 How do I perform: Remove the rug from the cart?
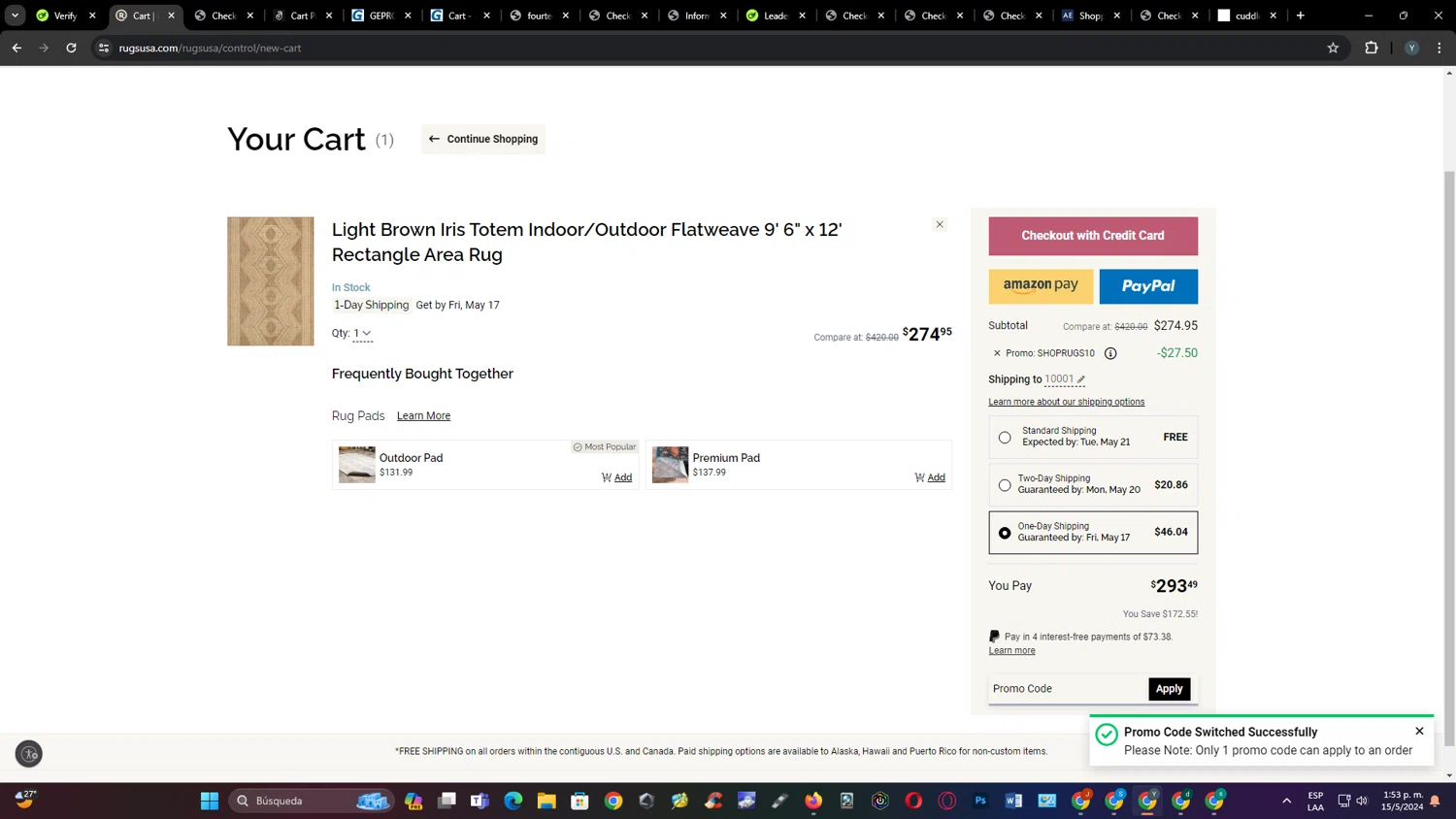940,224
